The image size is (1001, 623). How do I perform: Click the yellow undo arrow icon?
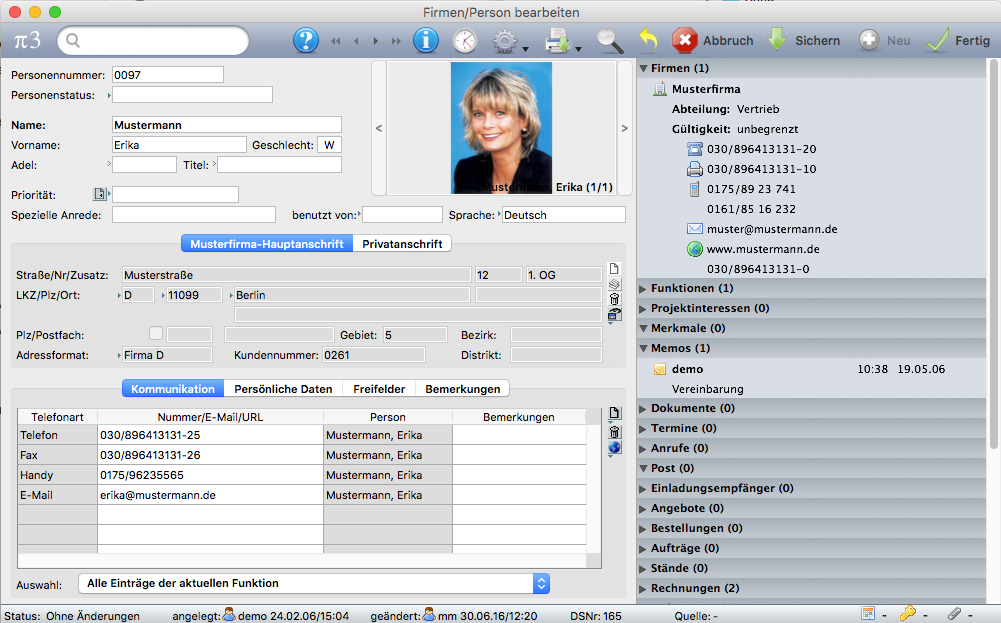tap(649, 40)
